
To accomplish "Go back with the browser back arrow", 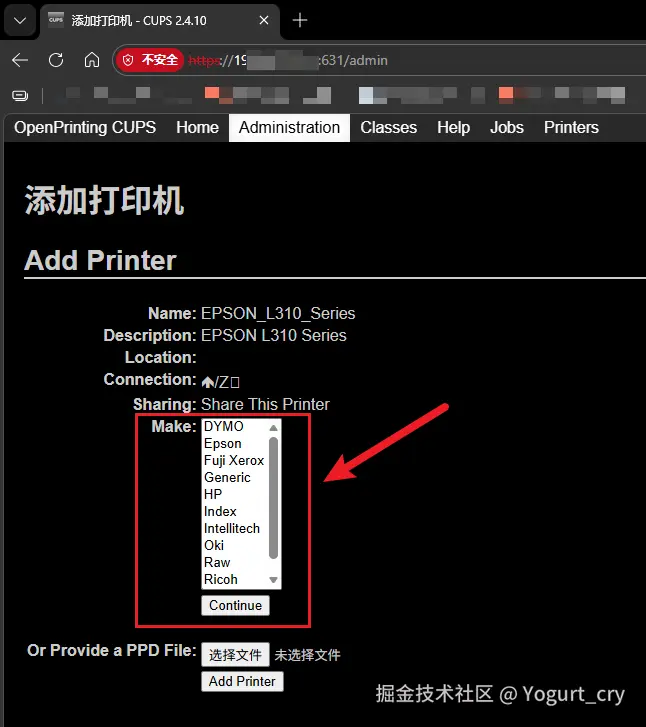I will [x=20, y=60].
